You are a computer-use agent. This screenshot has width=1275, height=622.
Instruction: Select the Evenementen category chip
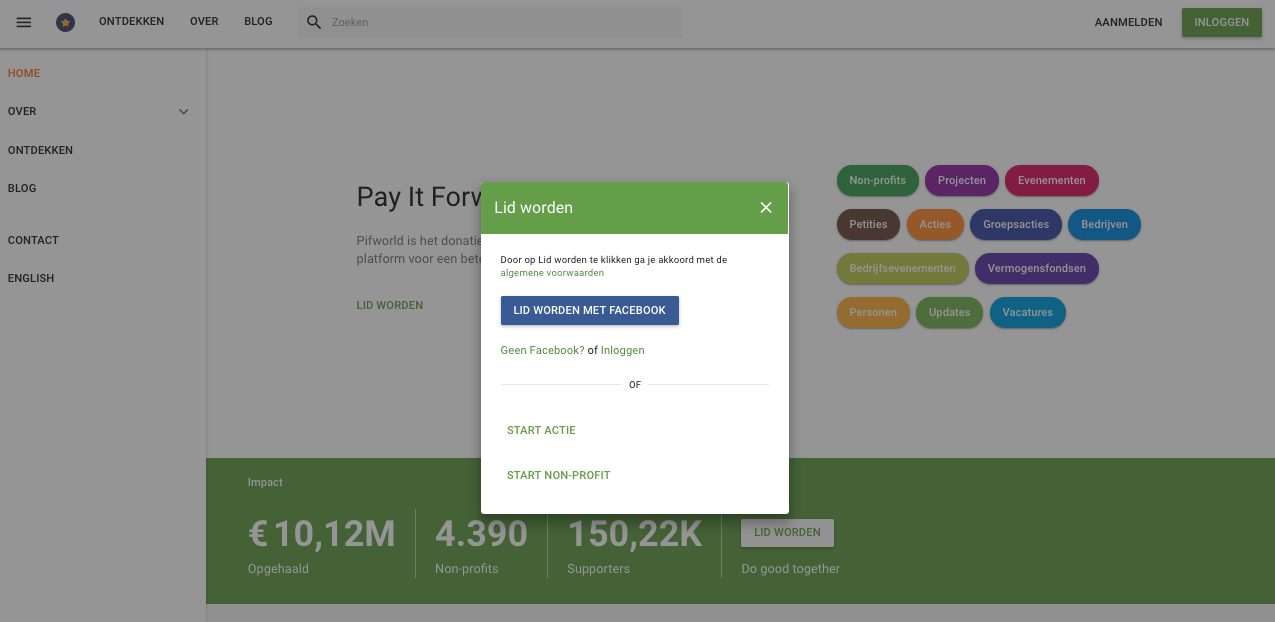(1052, 180)
